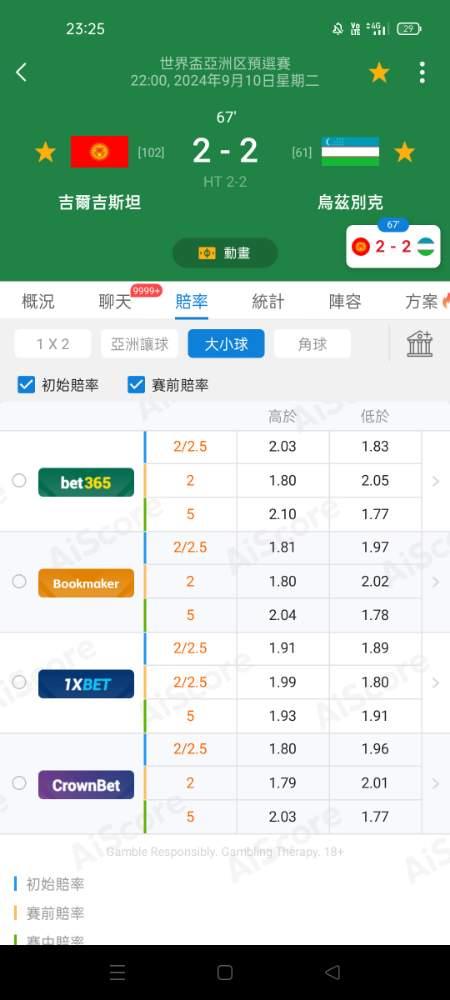Viewport: 450px width, 1000px height.
Task: Expand 1XBET odds details chevron
Action: click(436, 682)
